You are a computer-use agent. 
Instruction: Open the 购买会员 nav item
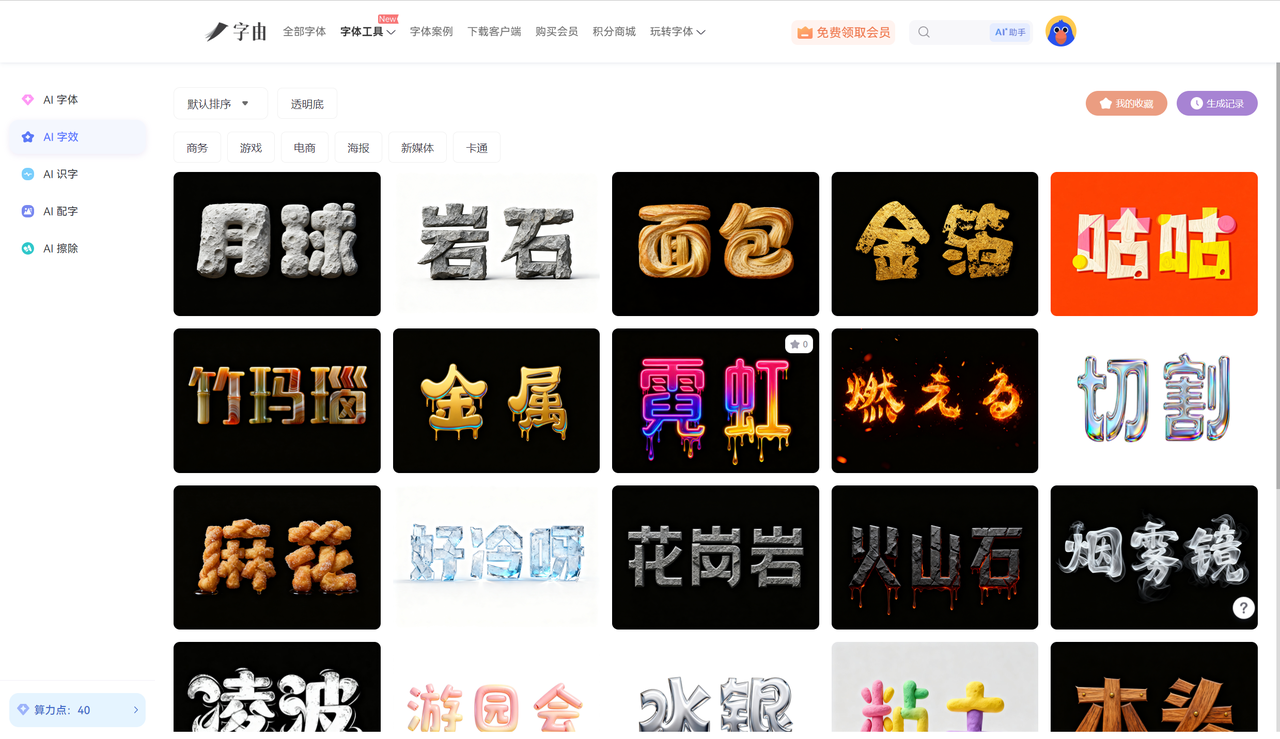(556, 32)
